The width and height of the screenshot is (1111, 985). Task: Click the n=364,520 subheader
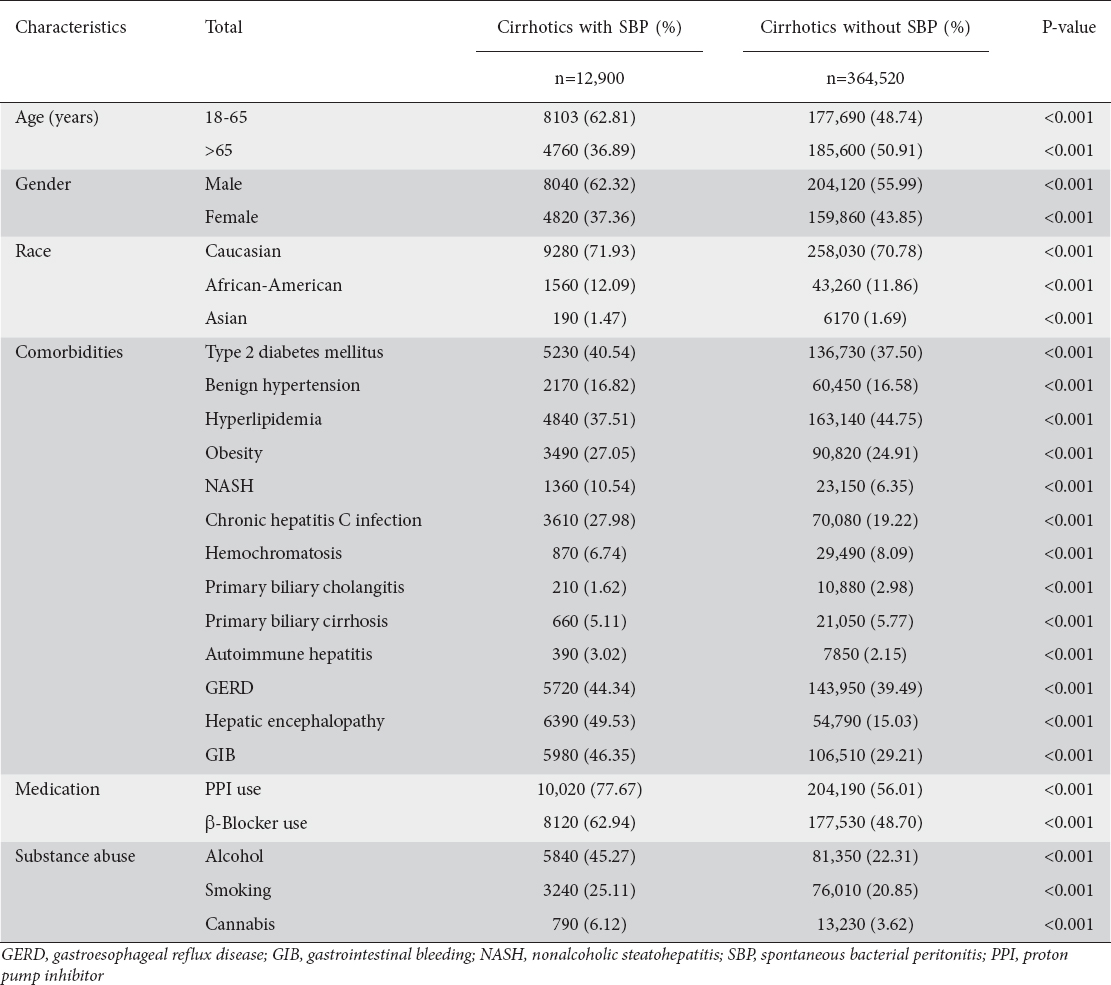click(865, 78)
